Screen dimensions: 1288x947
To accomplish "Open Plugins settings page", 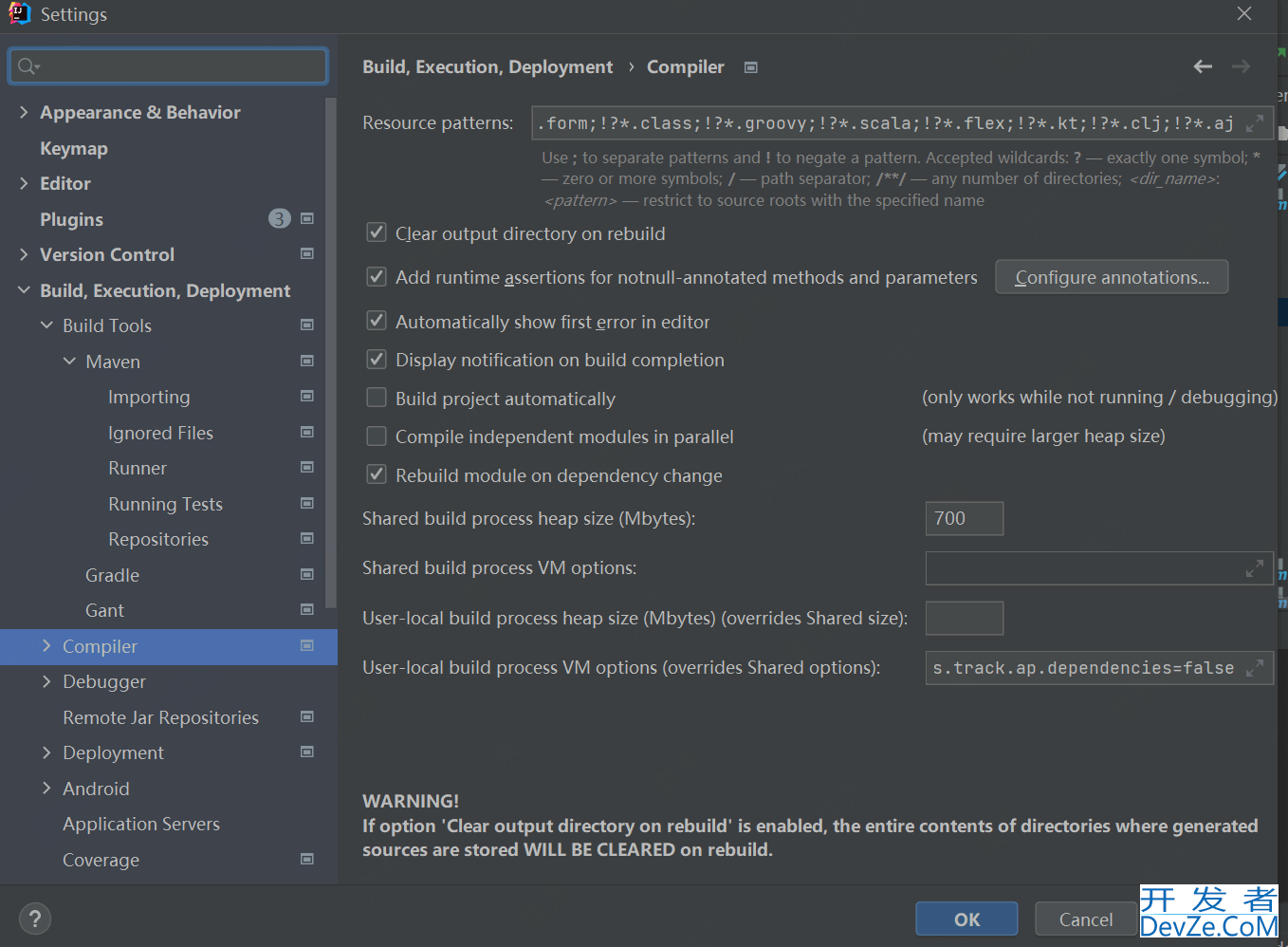I will (71, 219).
